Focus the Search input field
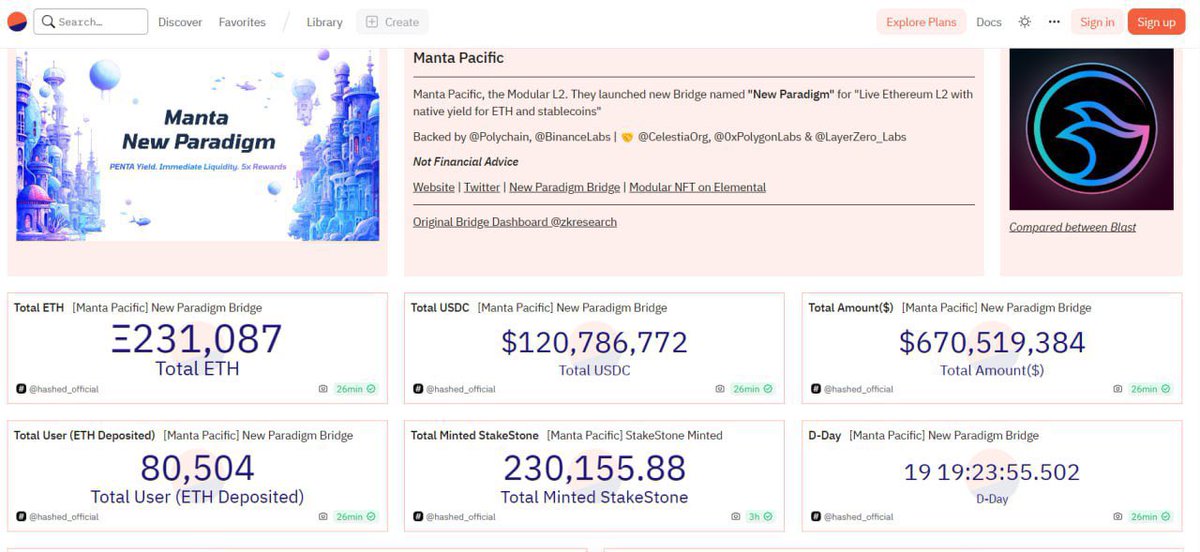The width and height of the screenshot is (1200, 552). (x=91, y=22)
